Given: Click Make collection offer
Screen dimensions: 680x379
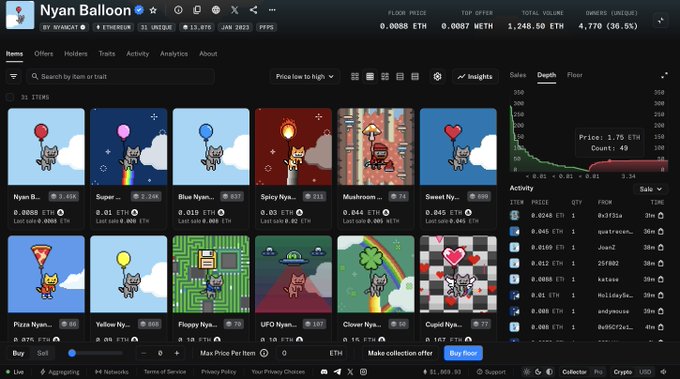Looking at the screenshot, I should [x=400, y=353].
